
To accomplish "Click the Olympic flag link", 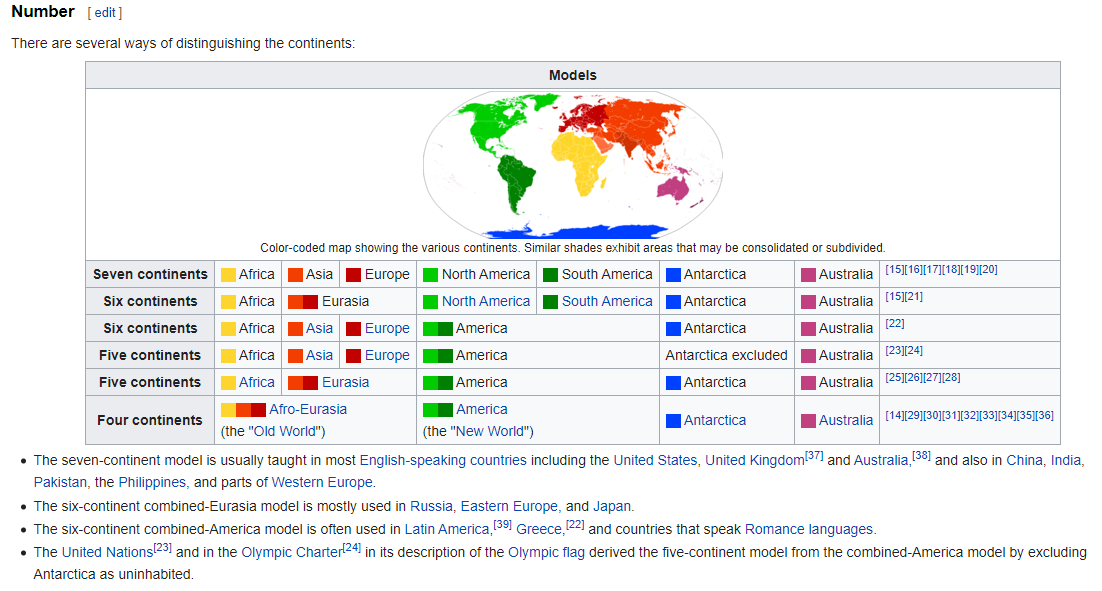I will (548, 552).
